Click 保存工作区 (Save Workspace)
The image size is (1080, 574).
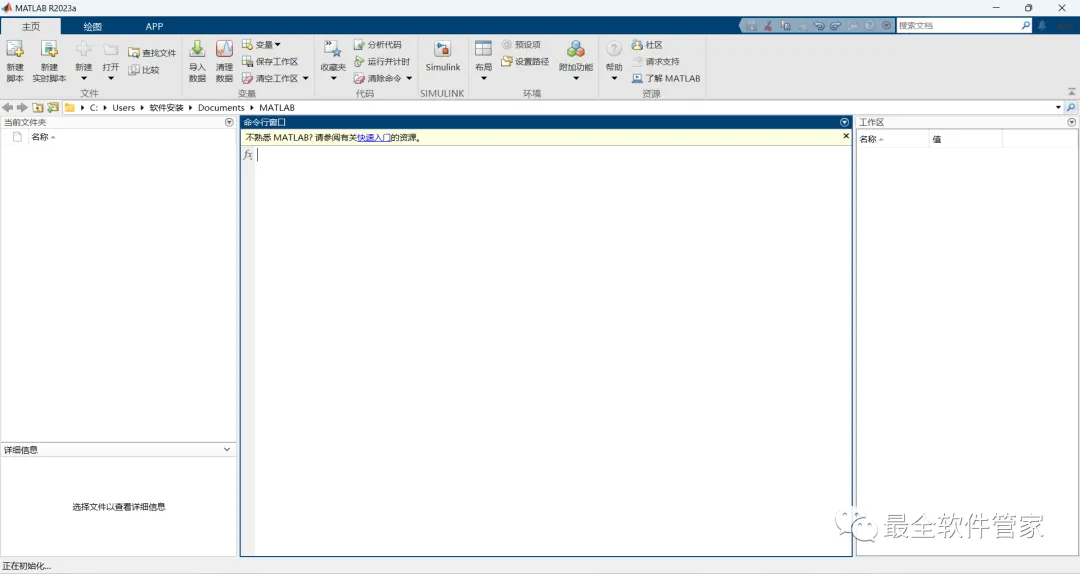tap(270, 61)
